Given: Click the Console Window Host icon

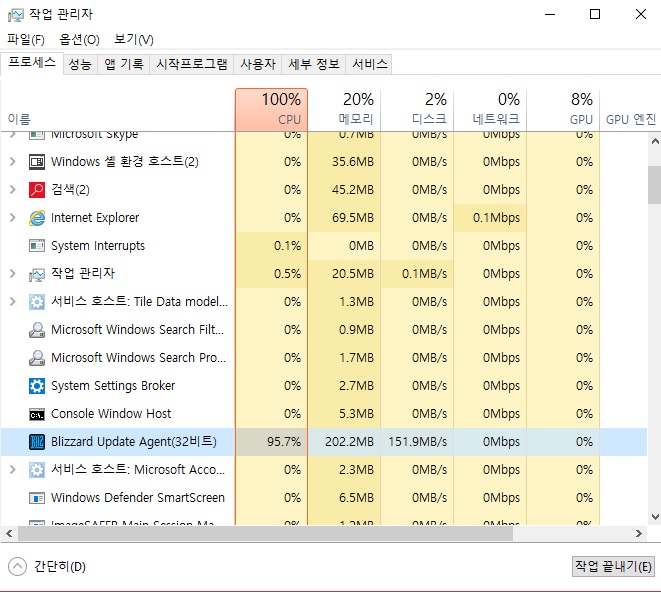Looking at the screenshot, I should 37,415.
